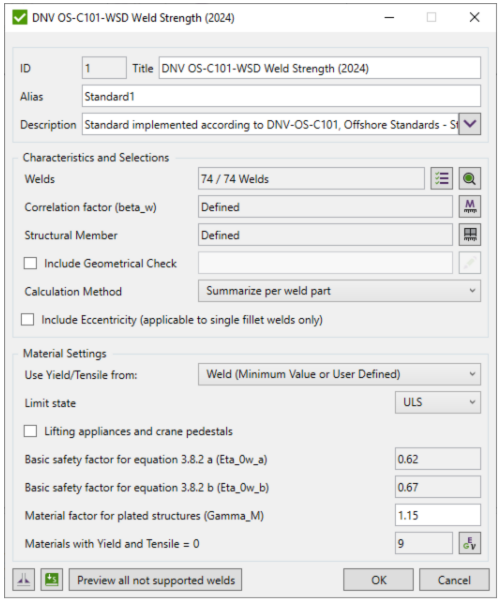This screenshot has height=603, width=502.
Task: Check Lifting appliances and crane pedestals
Action: [30, 431]
